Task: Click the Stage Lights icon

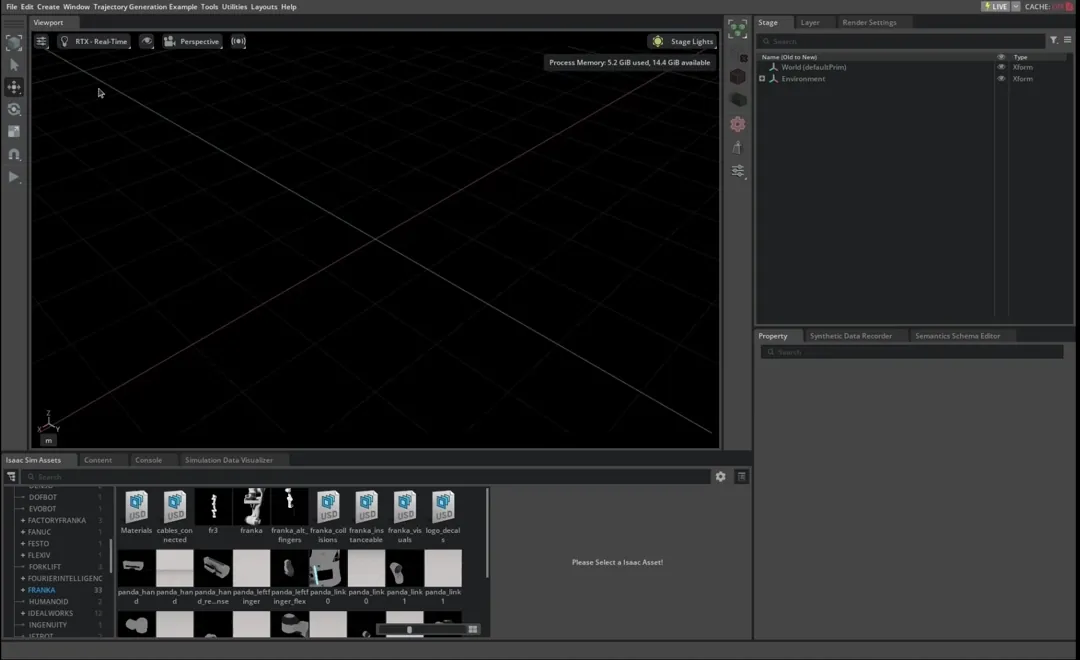Action: [x=657, y=41]
